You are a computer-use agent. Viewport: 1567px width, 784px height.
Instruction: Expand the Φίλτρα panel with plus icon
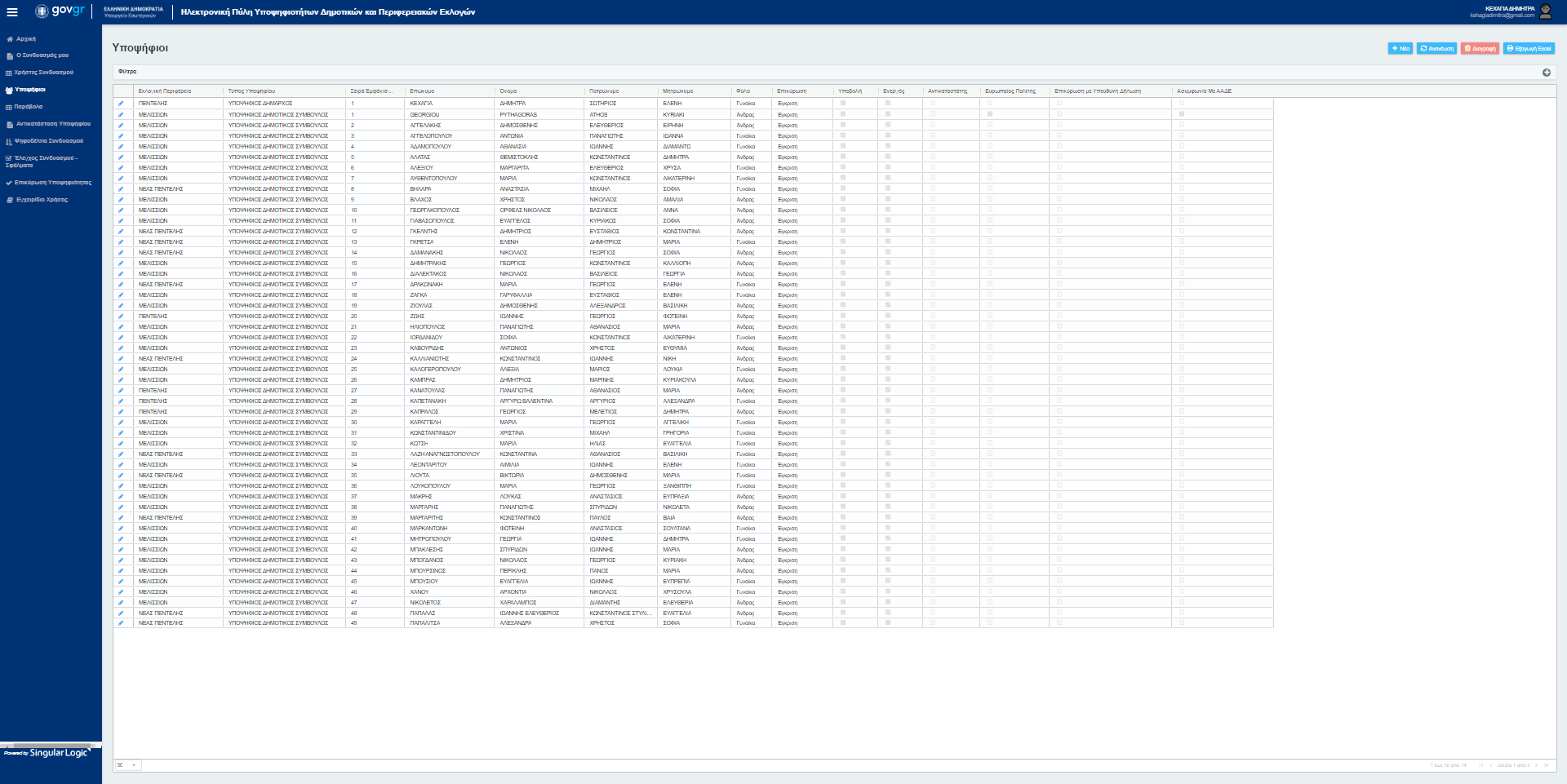coord(1546,73)
